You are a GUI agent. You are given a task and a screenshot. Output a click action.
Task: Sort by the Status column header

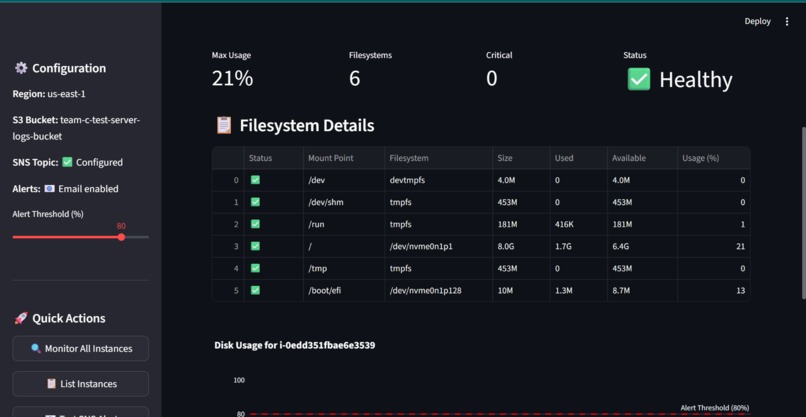point(273,158)
